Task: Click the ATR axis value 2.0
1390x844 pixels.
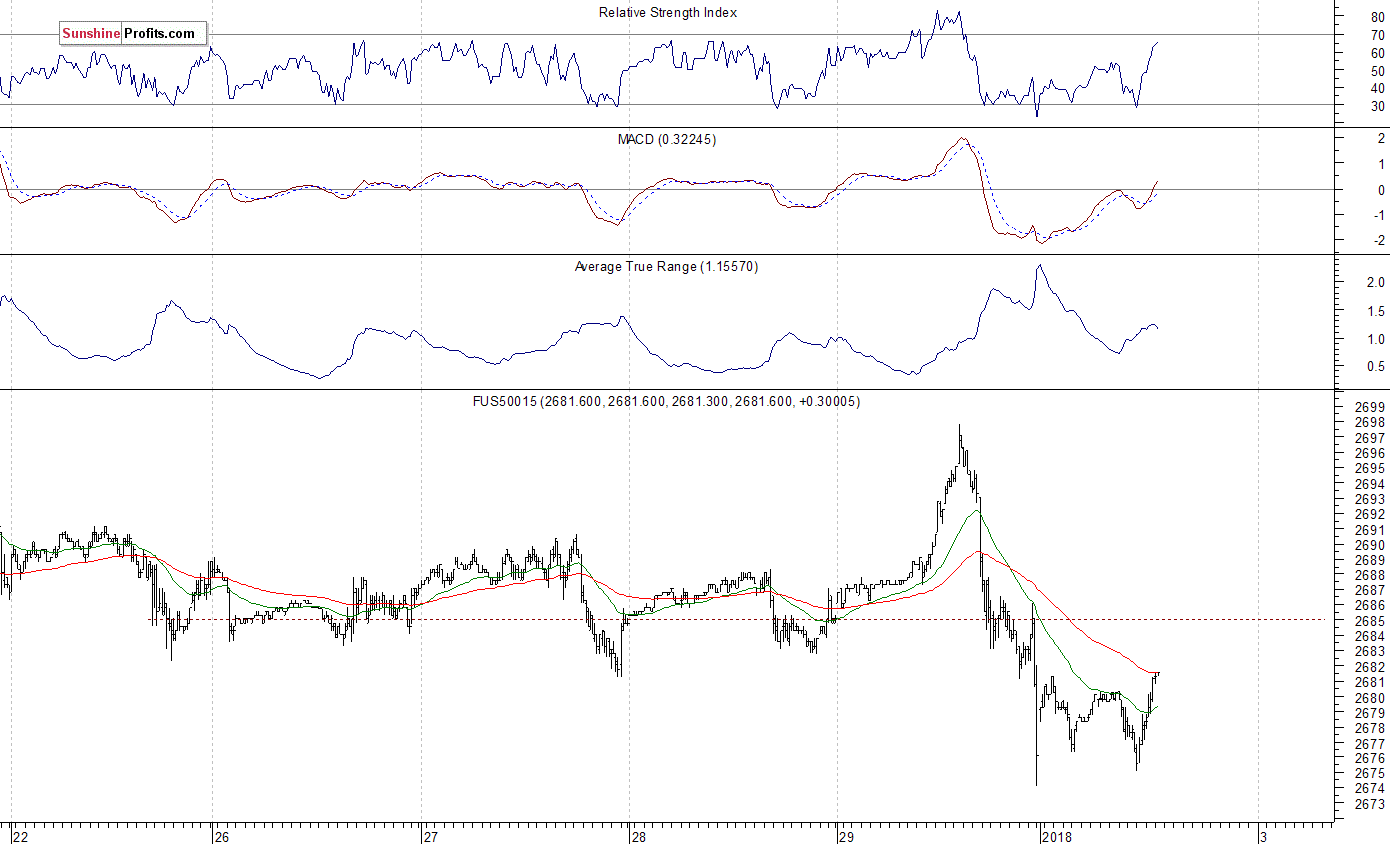Action: coord(1376,283)
